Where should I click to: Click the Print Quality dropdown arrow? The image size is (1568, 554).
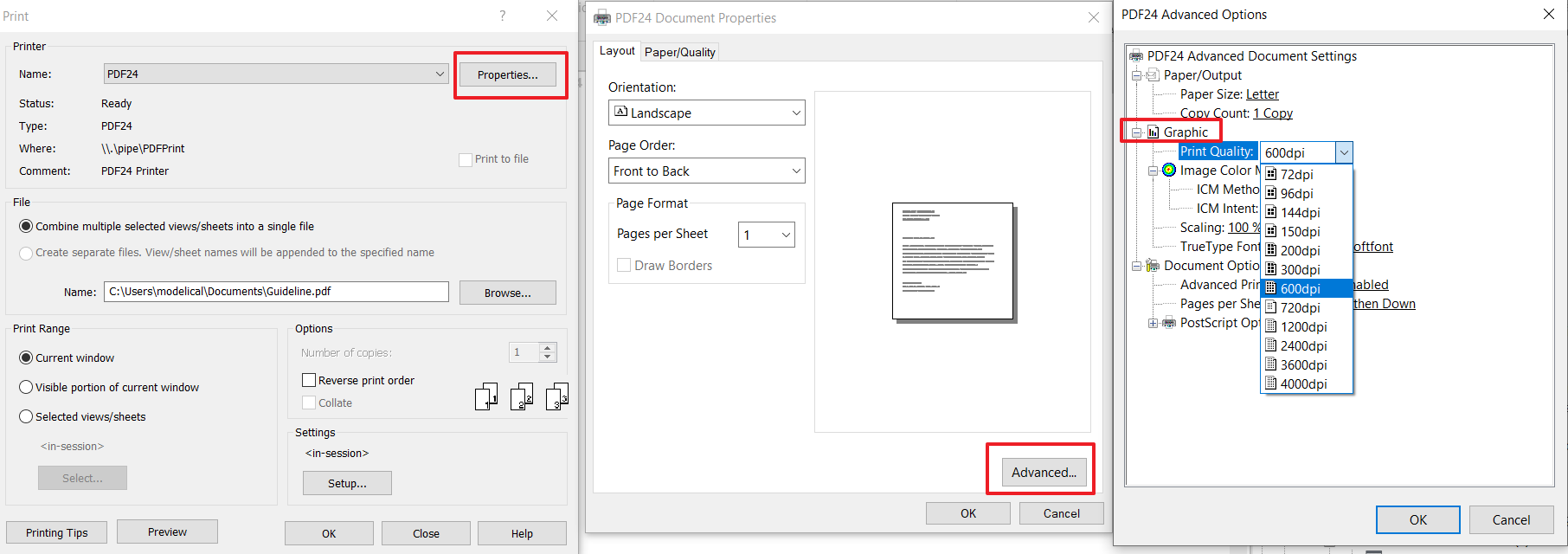pos(1344,152)
